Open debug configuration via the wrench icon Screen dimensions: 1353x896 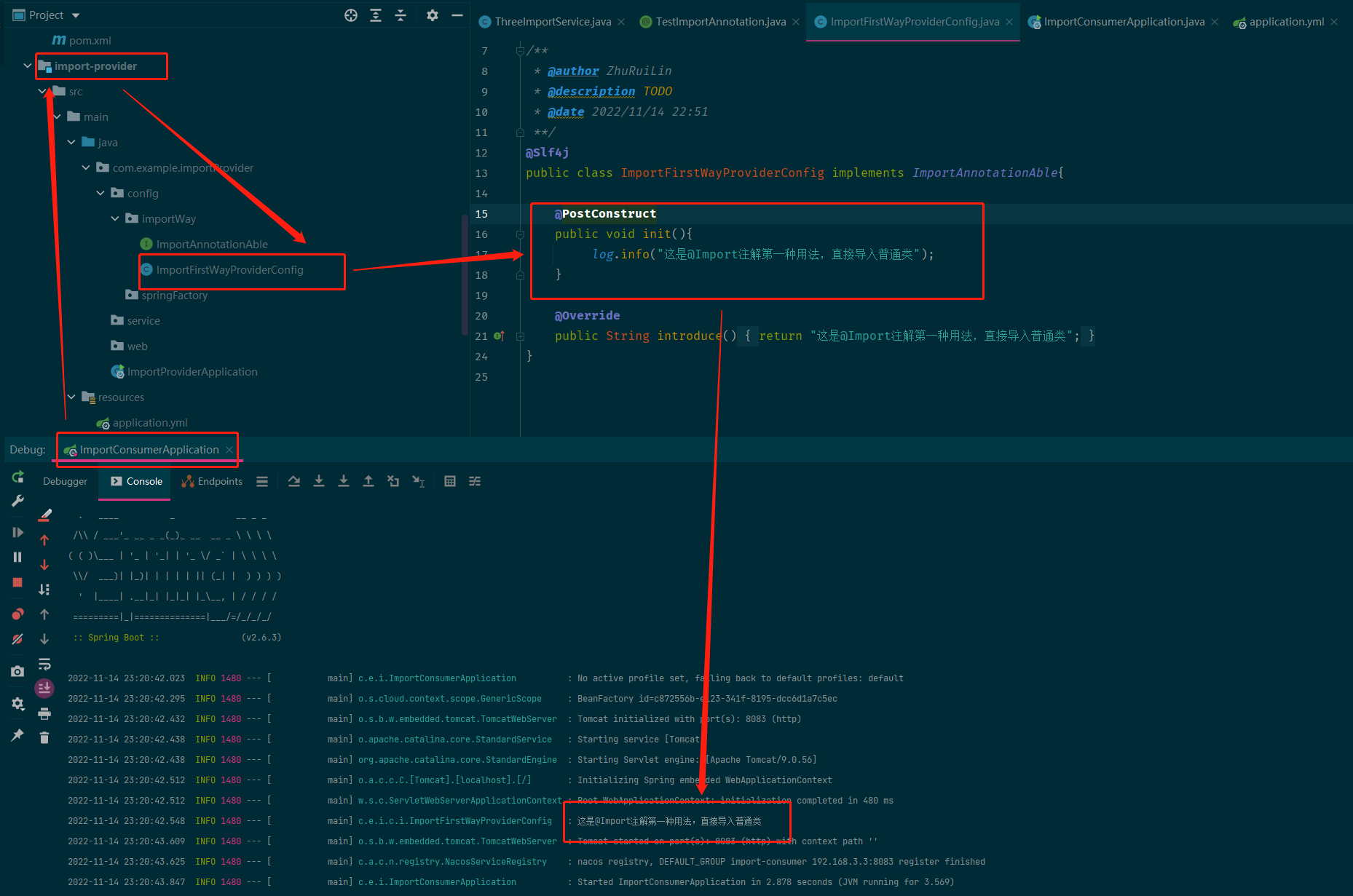click(18, 501)
